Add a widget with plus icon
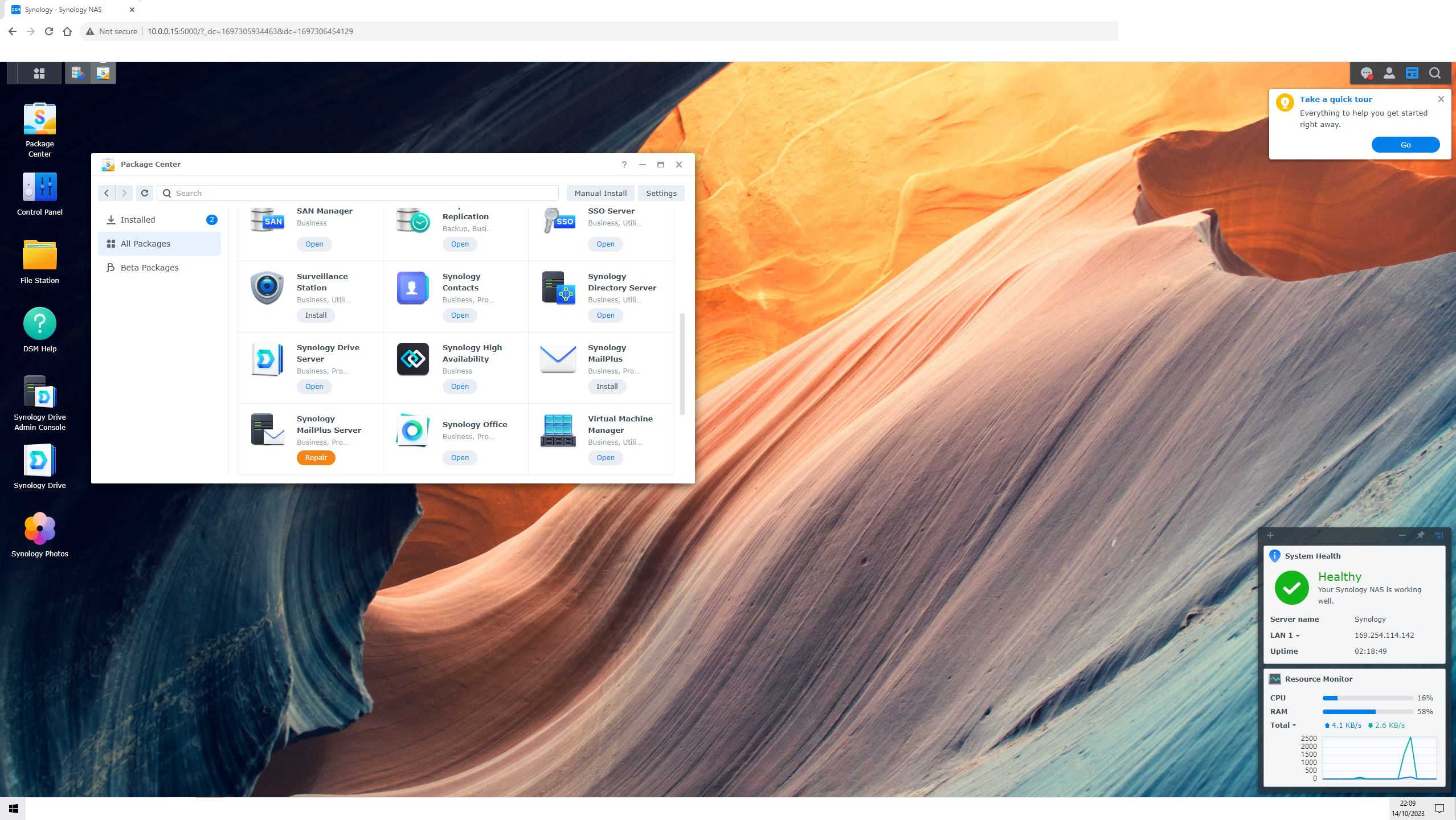Screen dimensions: 1456x820 click(1270, 535)
